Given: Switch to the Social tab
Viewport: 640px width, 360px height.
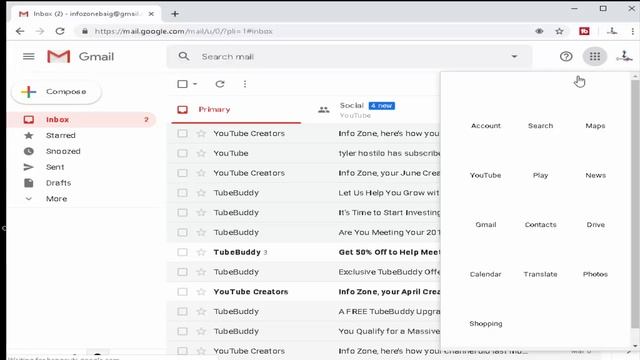Looking at the screenshot, I should pos(367,109).
